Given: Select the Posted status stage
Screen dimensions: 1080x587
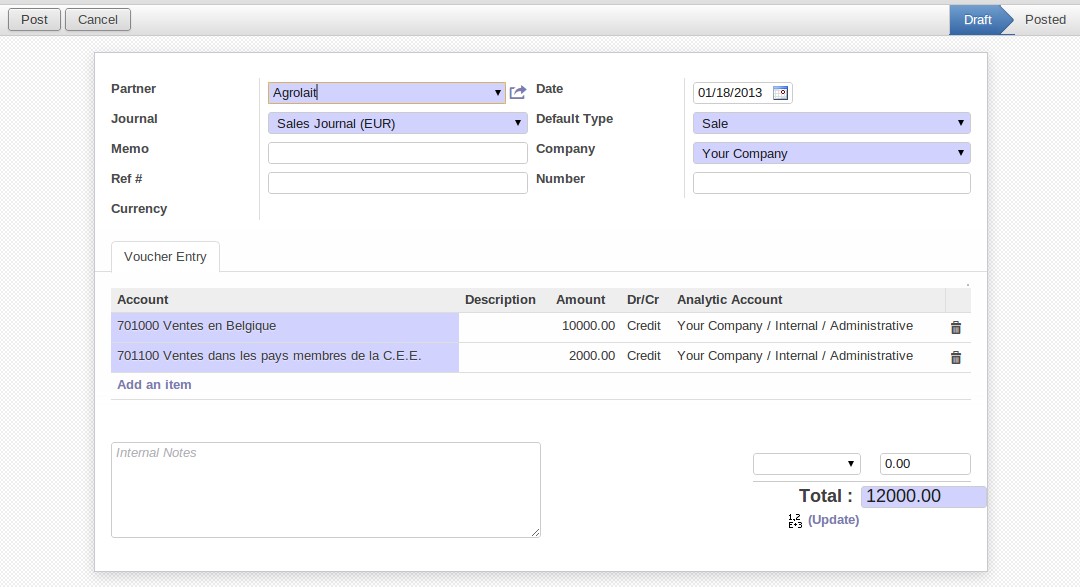Looking at the screenshot, I should pos(1045,19).
